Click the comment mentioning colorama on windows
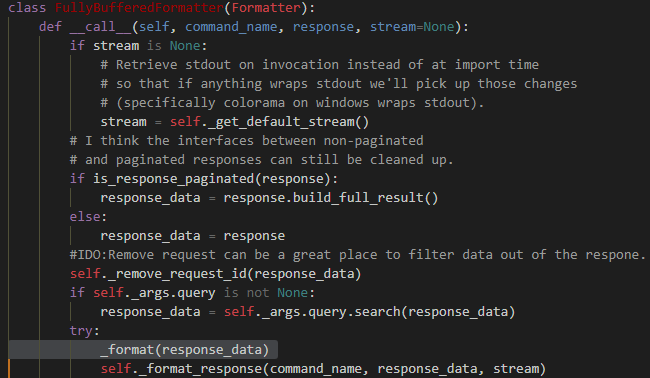This screenshot has width=650, height=378. tap(292, 103)
